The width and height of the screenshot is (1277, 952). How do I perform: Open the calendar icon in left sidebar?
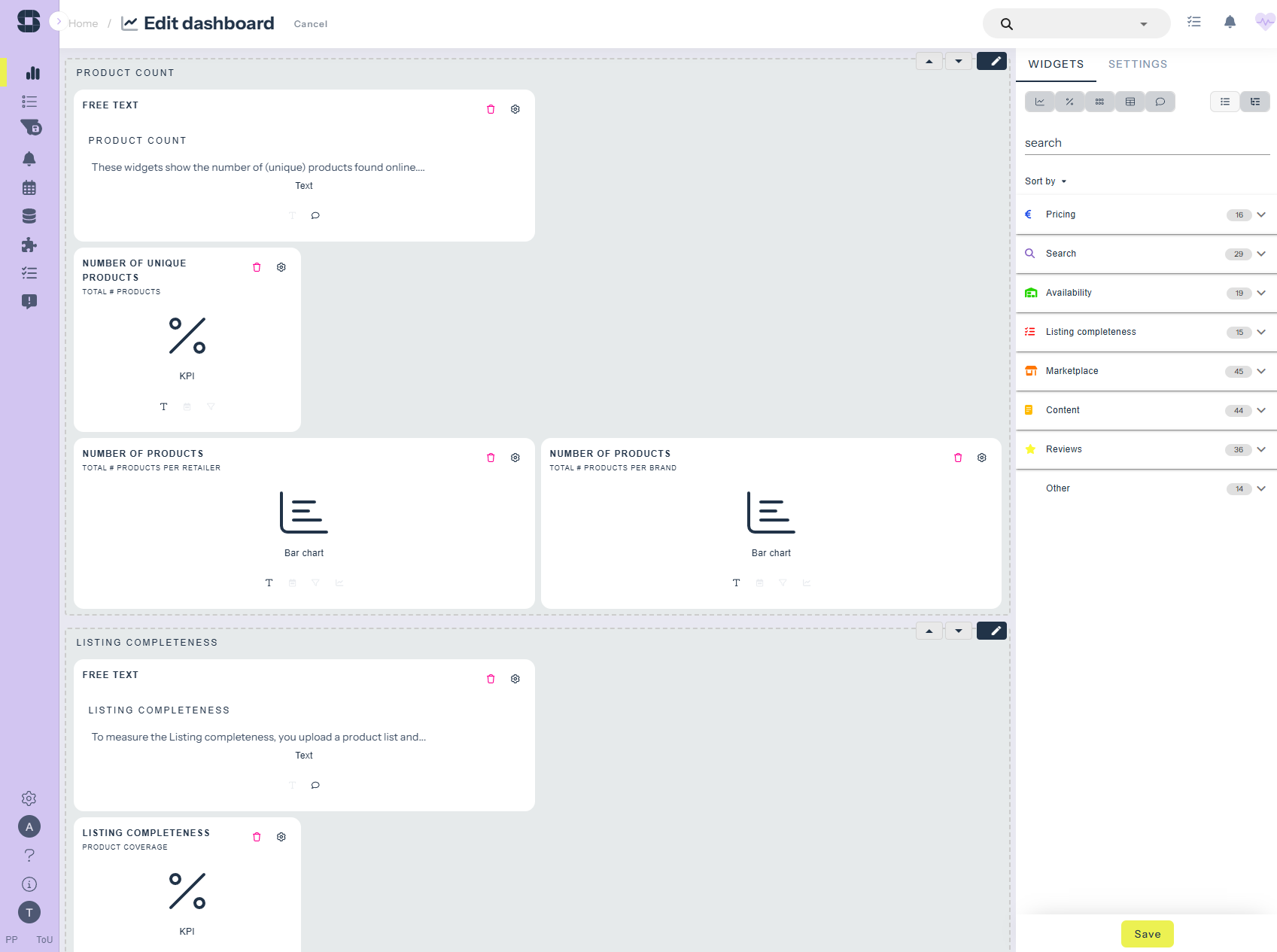(x=29, y=187)
